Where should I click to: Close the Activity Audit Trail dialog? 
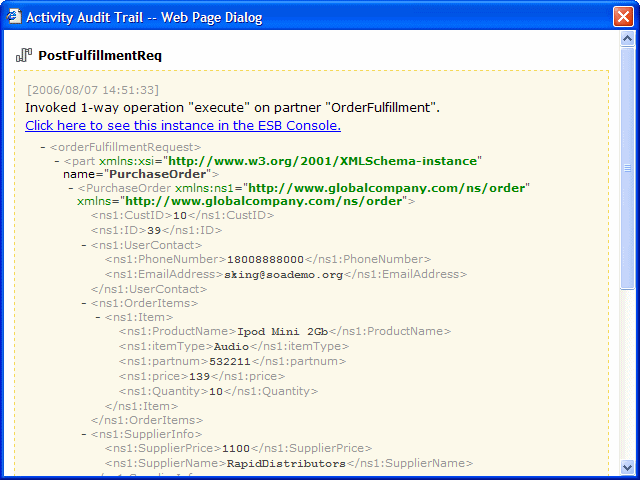(623, 17)
